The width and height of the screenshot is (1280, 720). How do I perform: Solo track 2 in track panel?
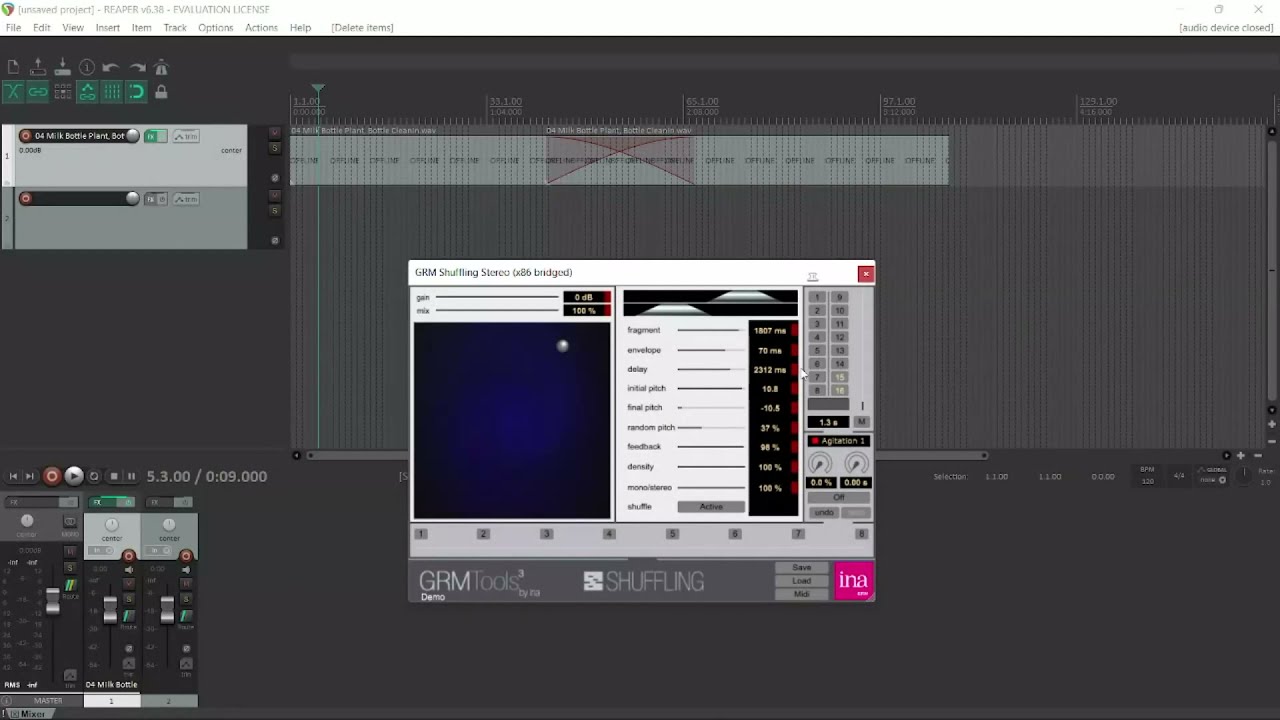pyautogui.click(x=275, y=210)
